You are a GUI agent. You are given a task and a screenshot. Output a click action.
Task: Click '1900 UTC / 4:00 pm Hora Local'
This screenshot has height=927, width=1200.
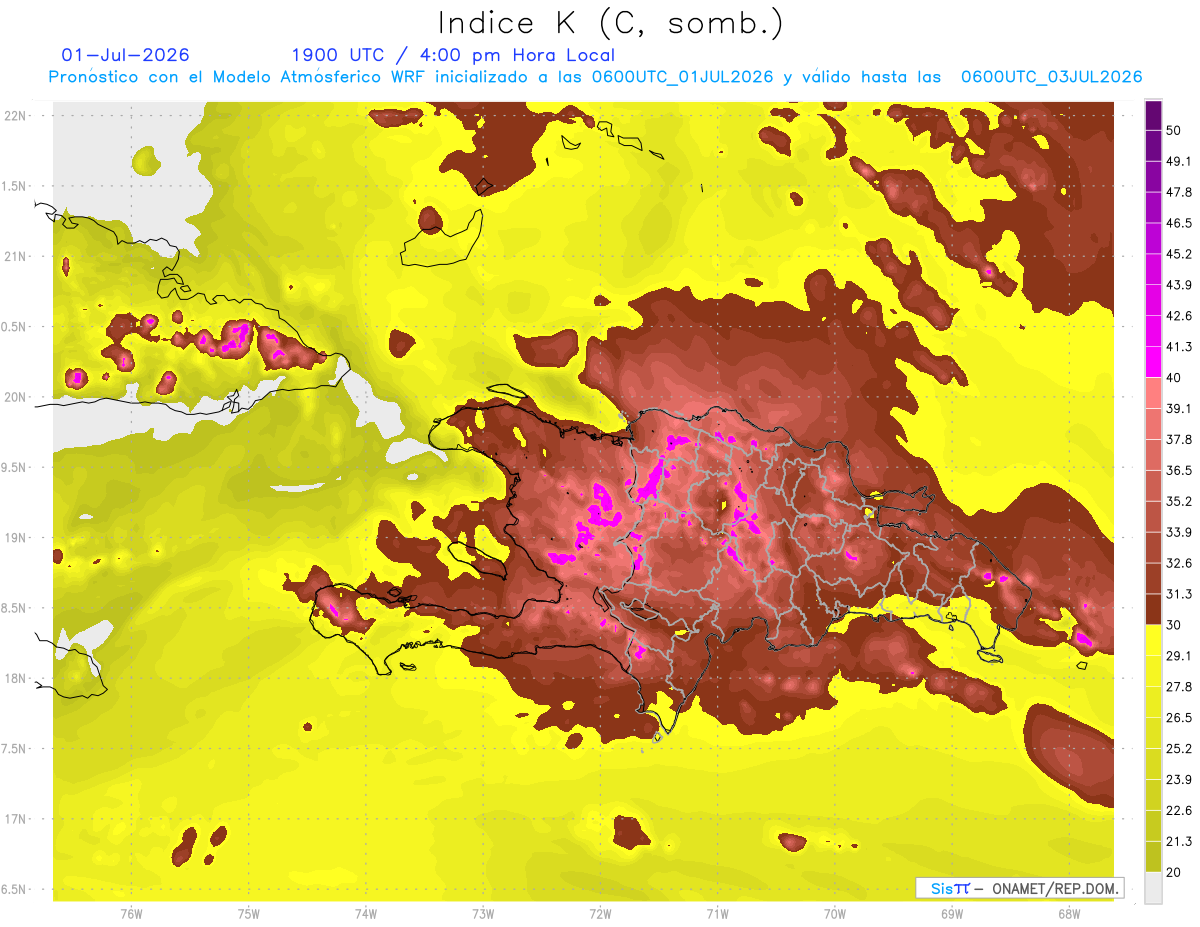(453, 56)
